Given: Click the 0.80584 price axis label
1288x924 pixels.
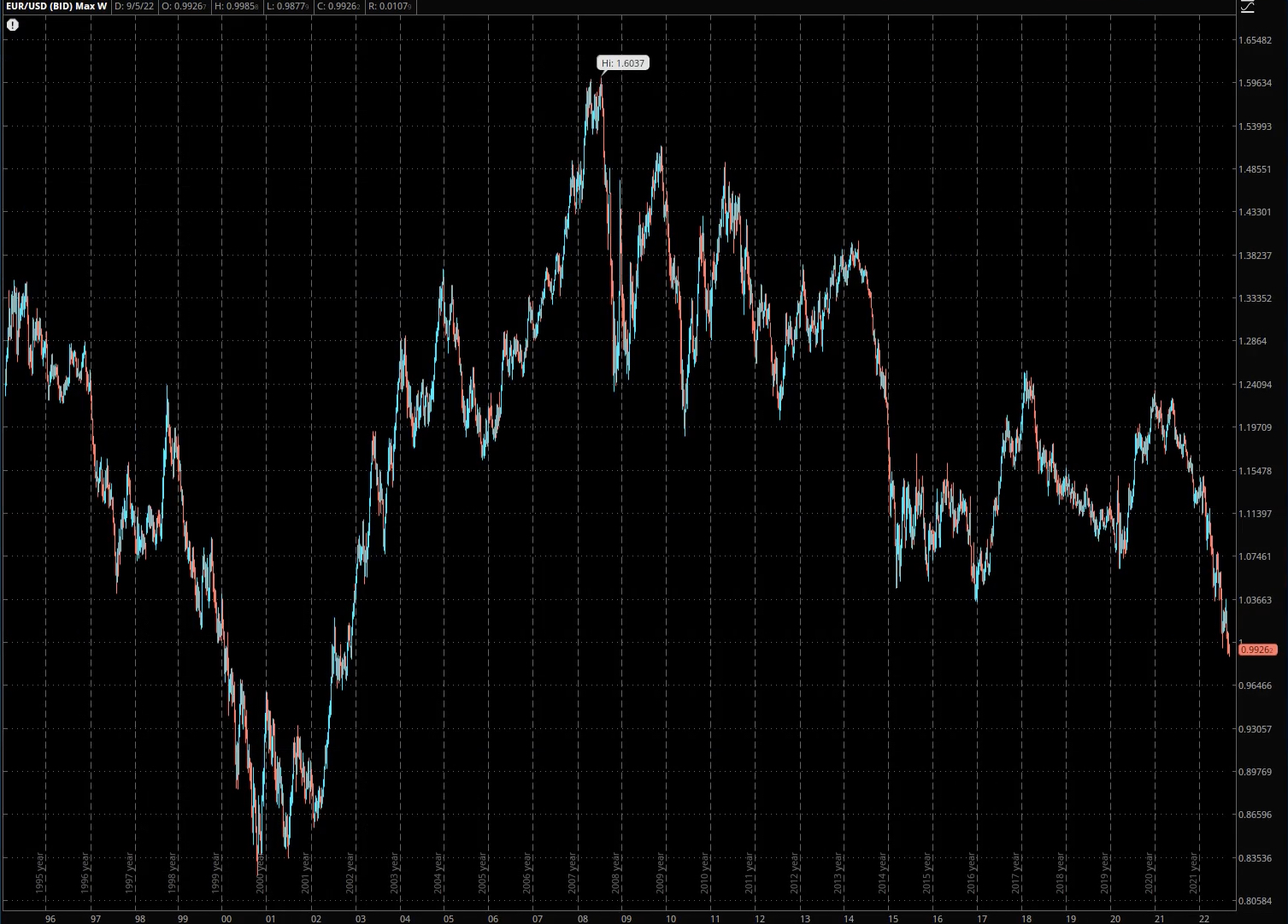Looking at the screenshot, I should click(1255, 901).
